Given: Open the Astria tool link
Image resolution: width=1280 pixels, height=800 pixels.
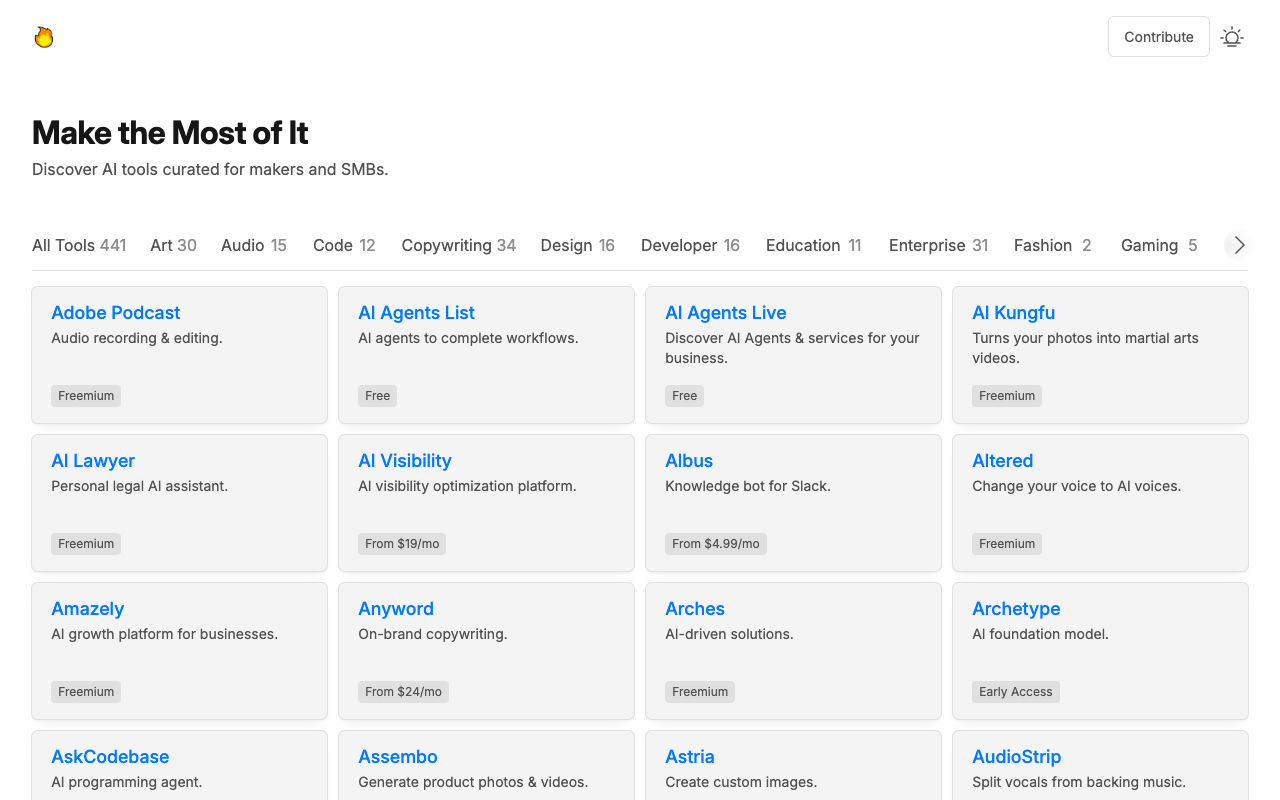Looking at the screenshot, I should [690, 757].
